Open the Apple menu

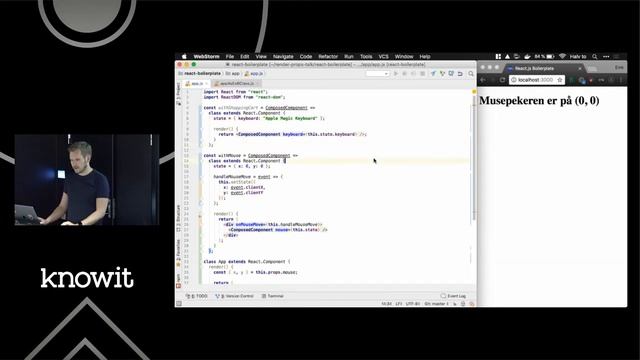coord(184,57)
